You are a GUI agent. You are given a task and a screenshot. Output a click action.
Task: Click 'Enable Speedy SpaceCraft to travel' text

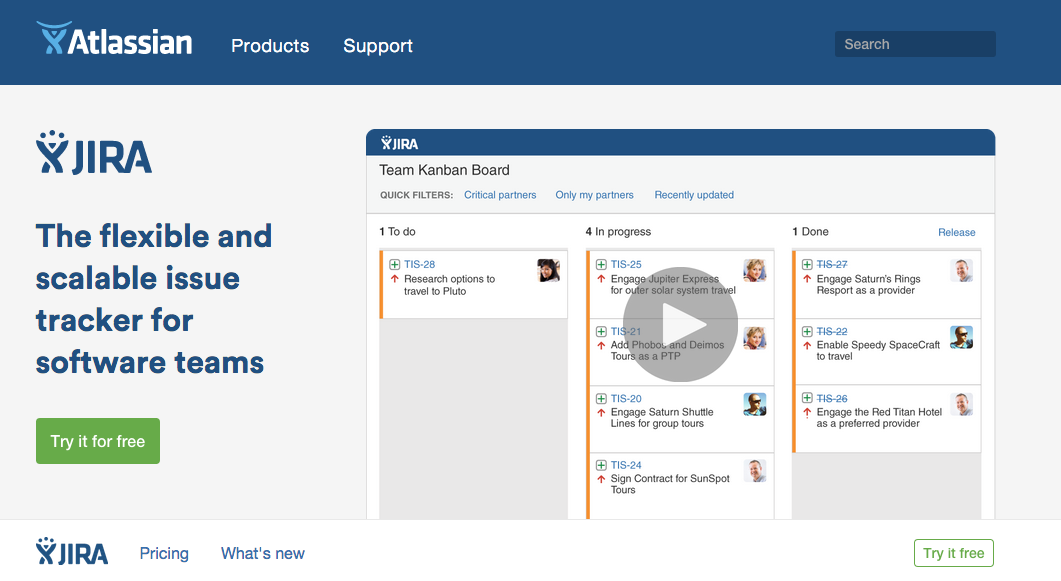point(878,350)
